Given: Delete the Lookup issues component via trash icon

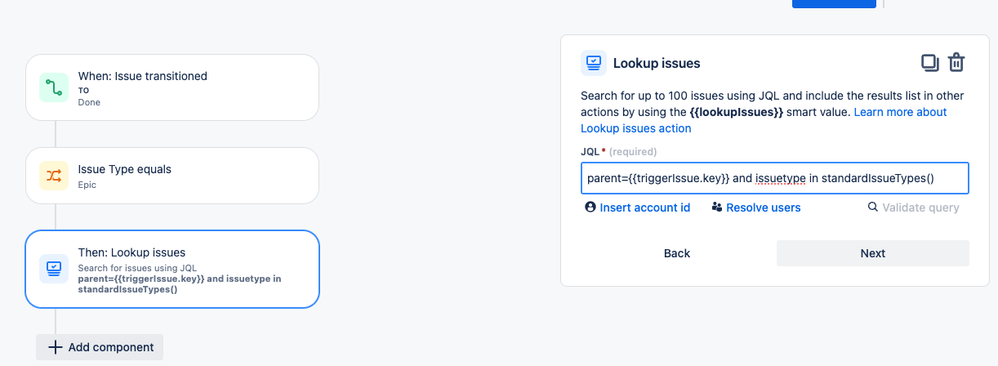Looking at the screenshot, I should 957,62.
